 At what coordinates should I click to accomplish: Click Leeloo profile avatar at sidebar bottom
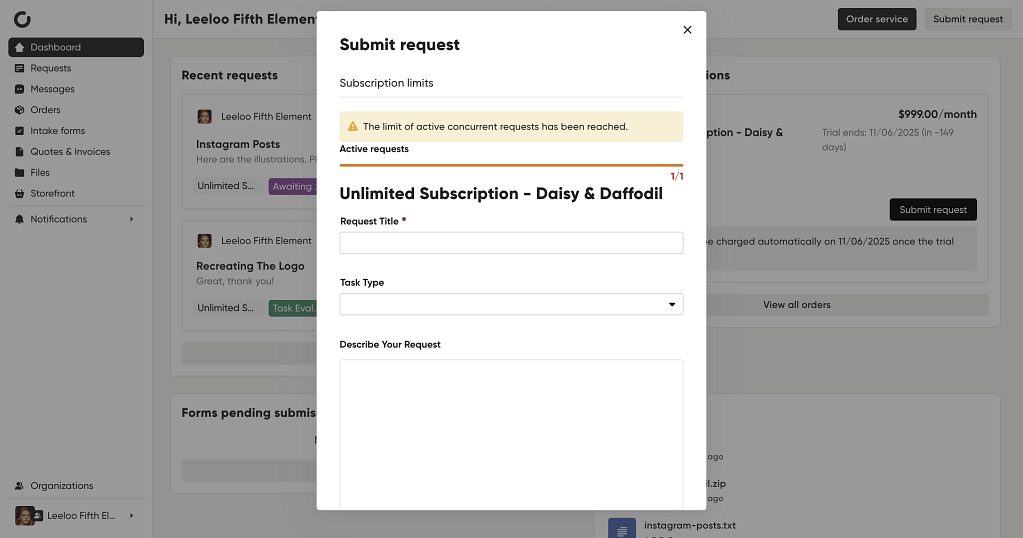coord(25,516)
